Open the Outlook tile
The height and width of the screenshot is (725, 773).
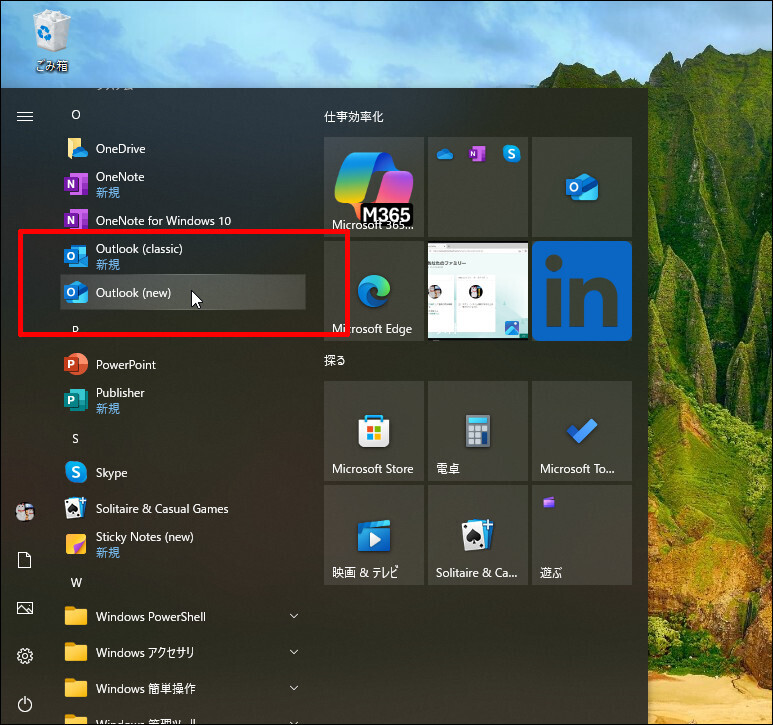pyautogui.click(x=582, y=187)
